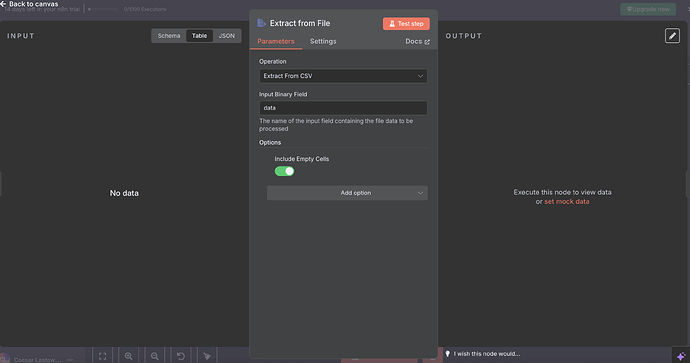Click the tidy up workflow icon

point(207,356)
